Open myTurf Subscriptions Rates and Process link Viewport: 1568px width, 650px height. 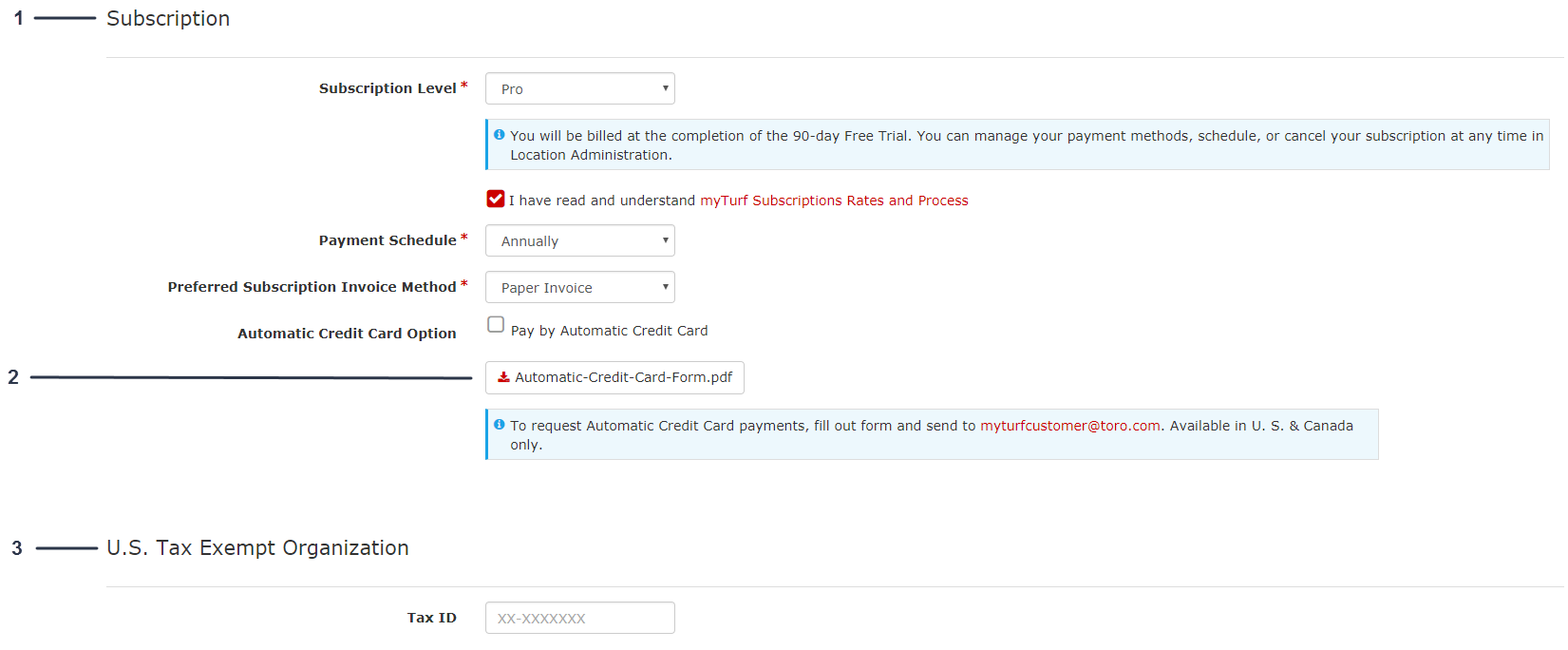[x=834, y=201]
